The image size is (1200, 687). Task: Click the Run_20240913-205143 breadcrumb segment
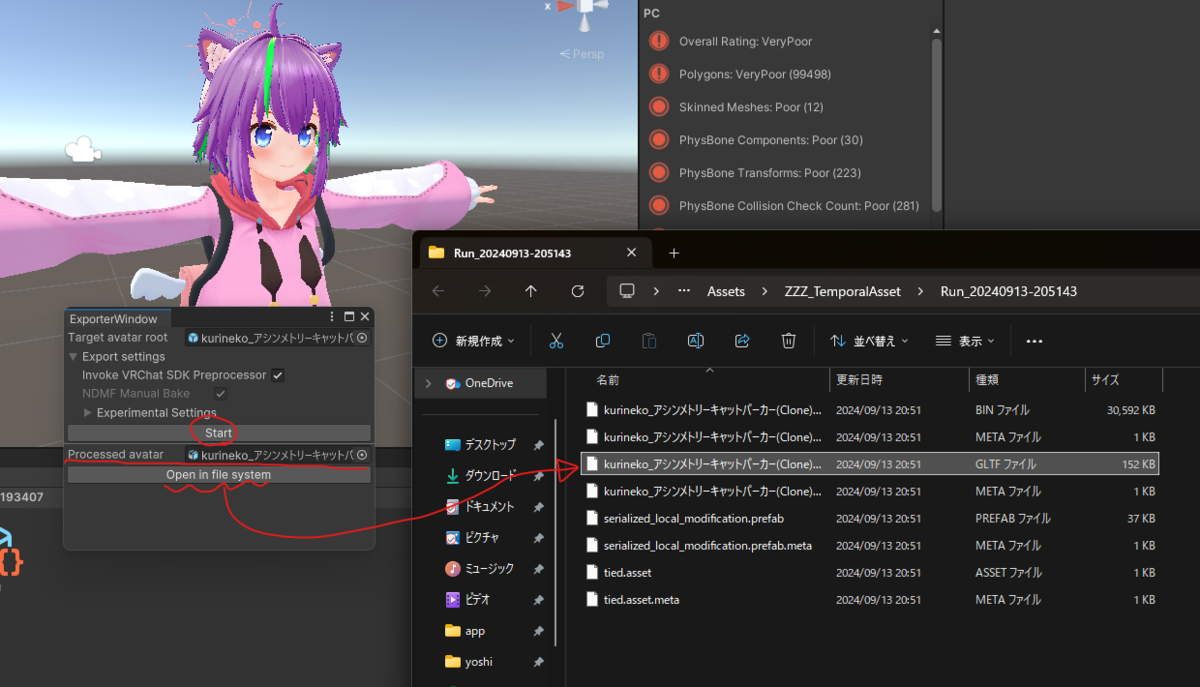[x=1009, y=291]
